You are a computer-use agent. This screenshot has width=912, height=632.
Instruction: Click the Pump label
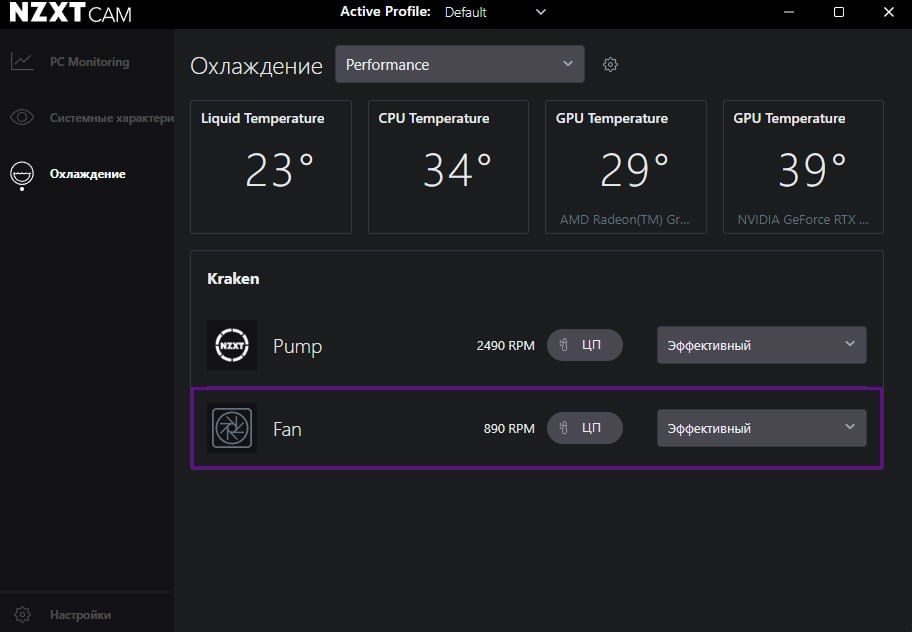(297, 346)
